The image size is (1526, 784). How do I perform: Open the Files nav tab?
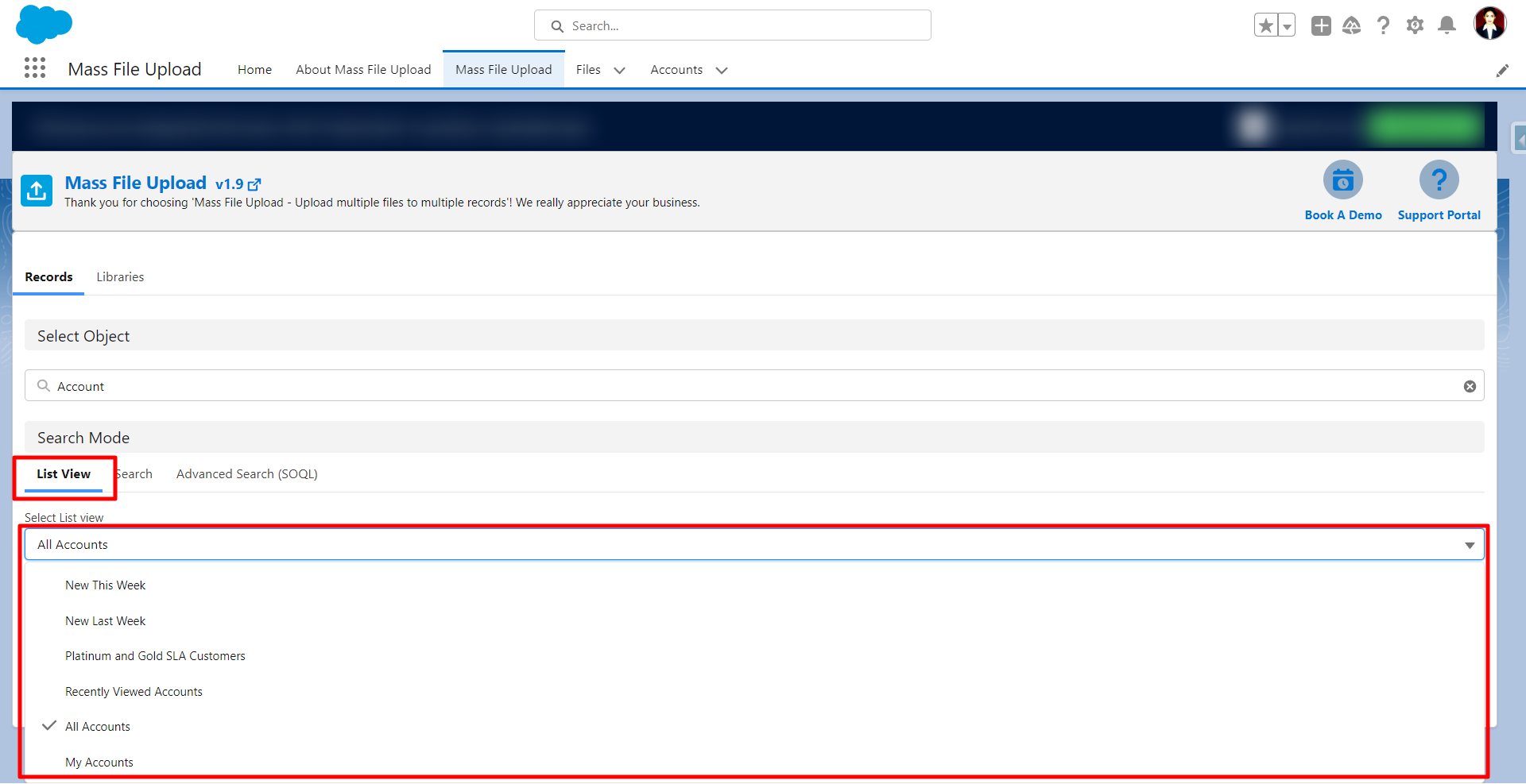pyautogui.click(x=588, y=70)
